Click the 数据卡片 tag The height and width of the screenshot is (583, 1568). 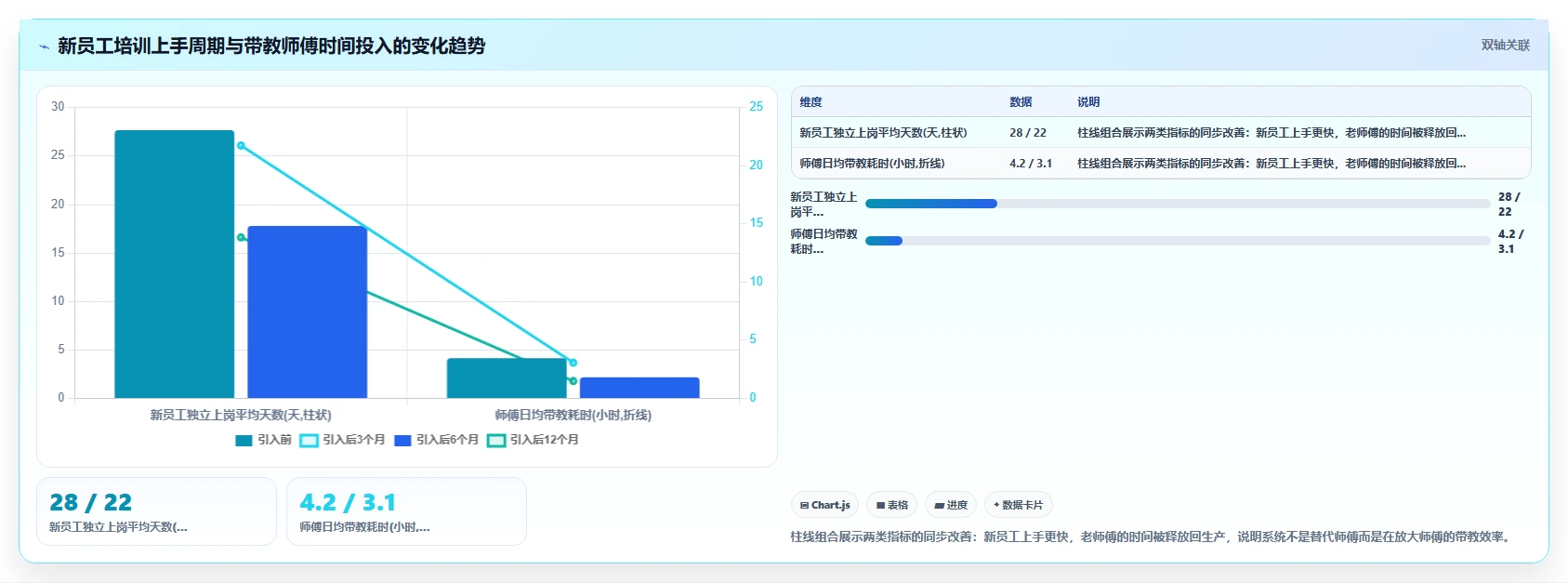(x=1018, y=505)
